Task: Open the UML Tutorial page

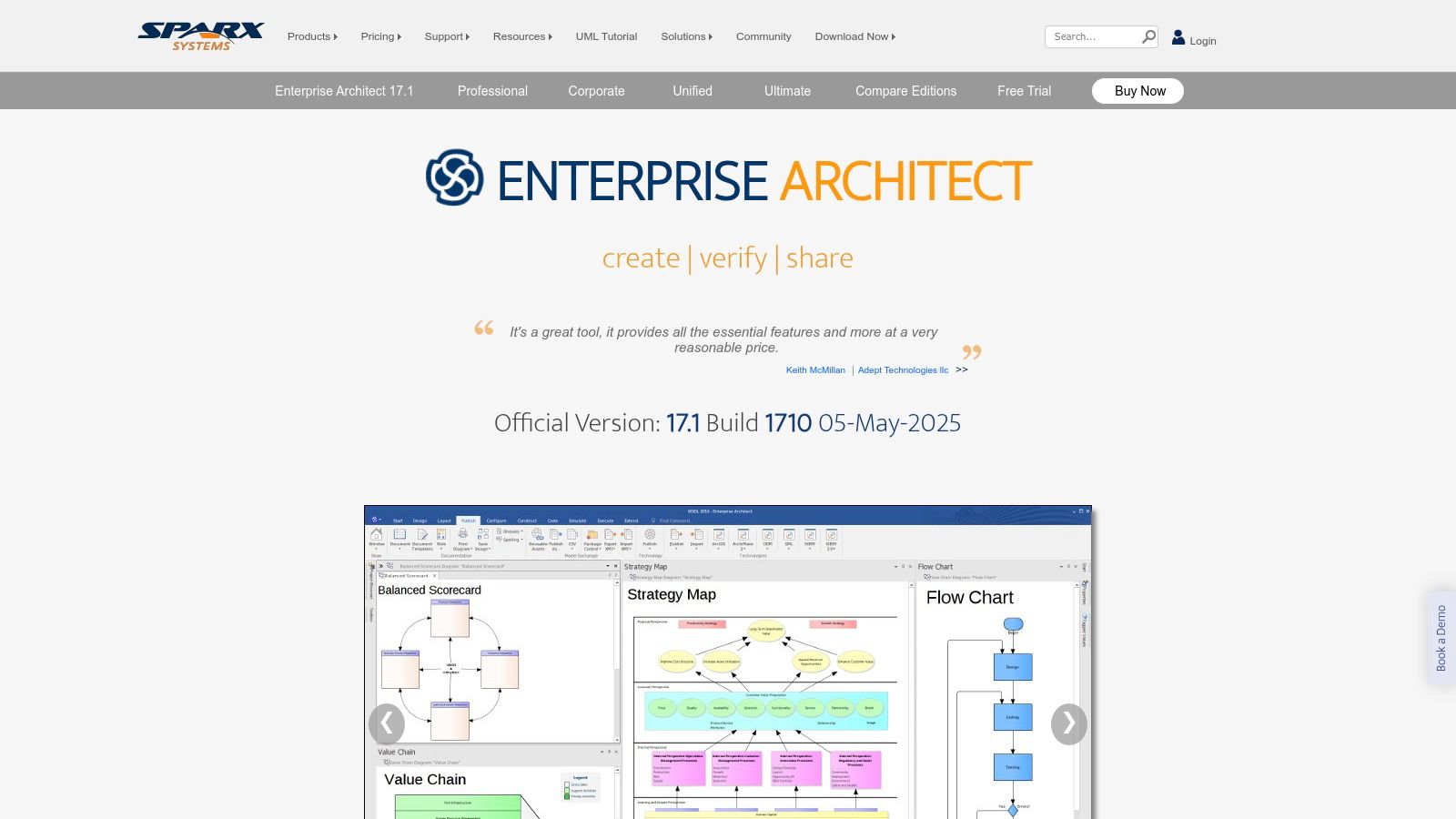Action: point(606,36)
